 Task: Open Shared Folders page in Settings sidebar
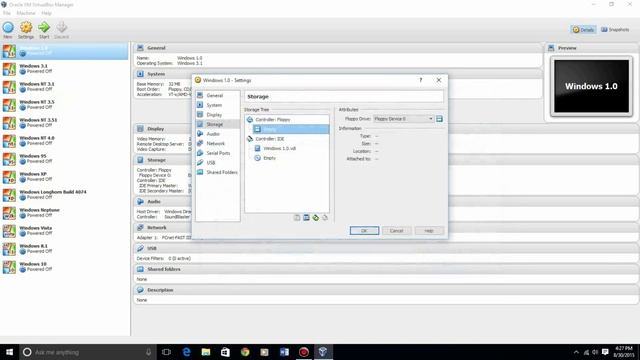click(222, 172)
